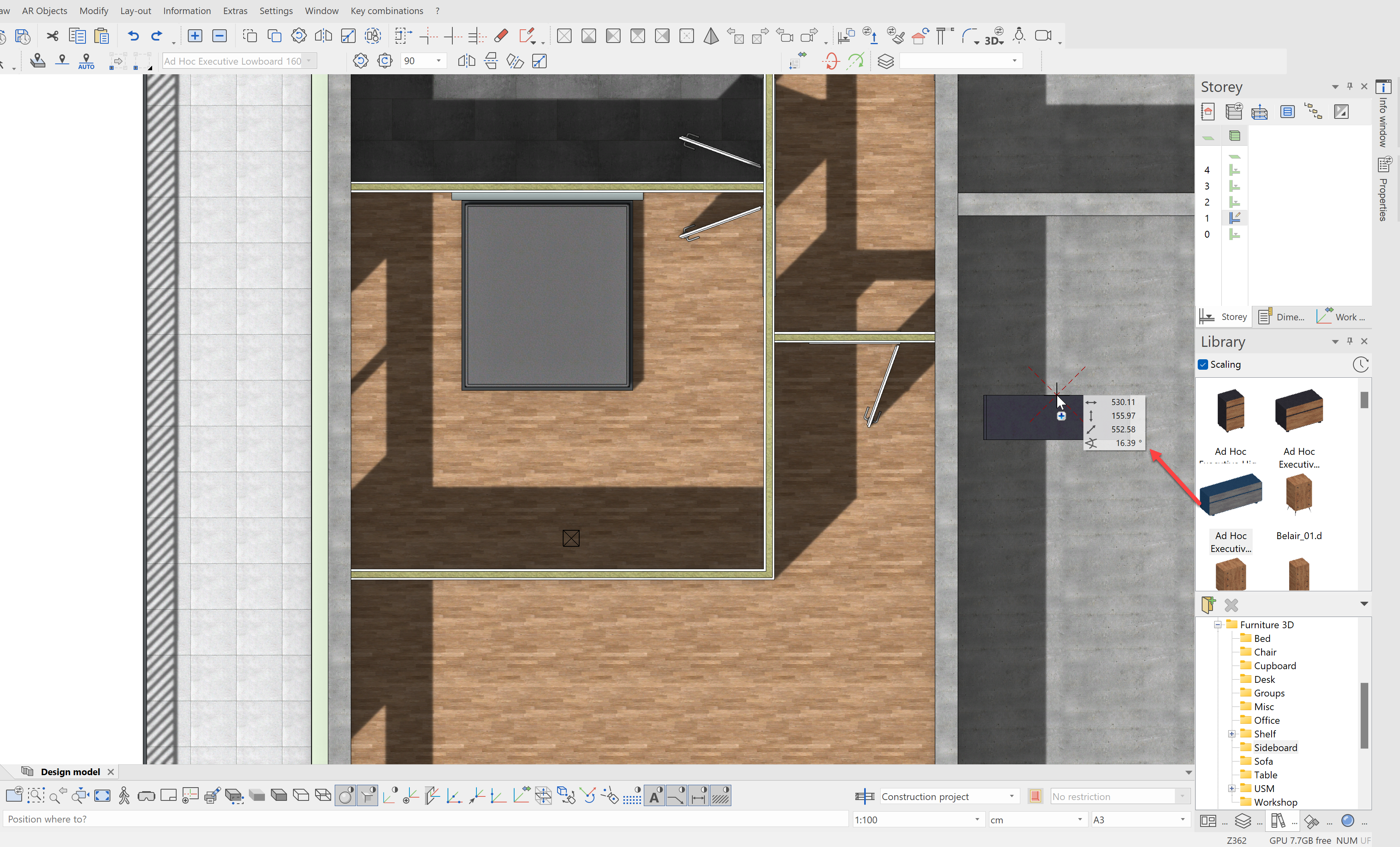Switch to the Work ... tab

click(1341, 317)
